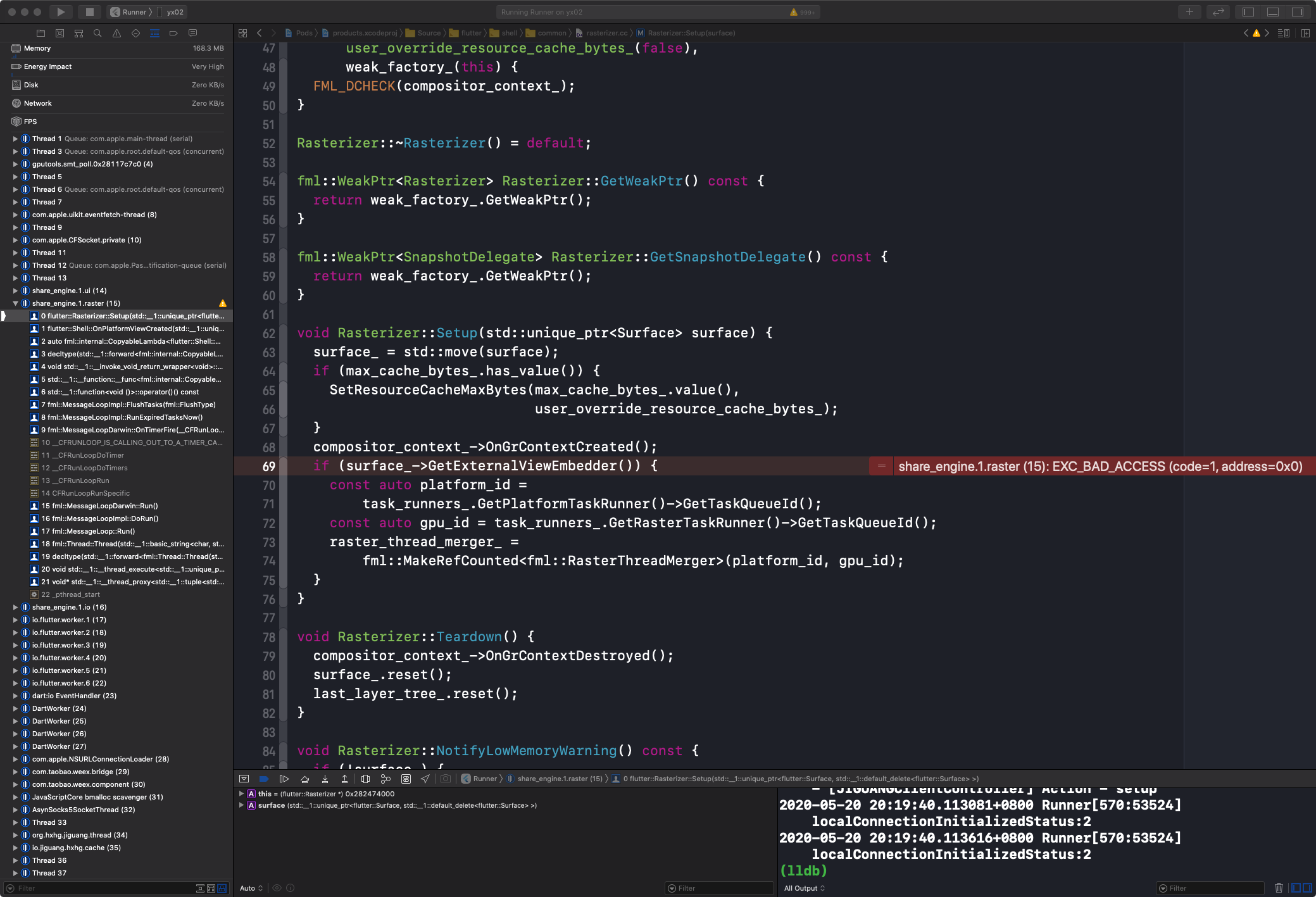1316x897 pixels.
Task: Toggle the bottom debug area
Action: coord(1273,12)
